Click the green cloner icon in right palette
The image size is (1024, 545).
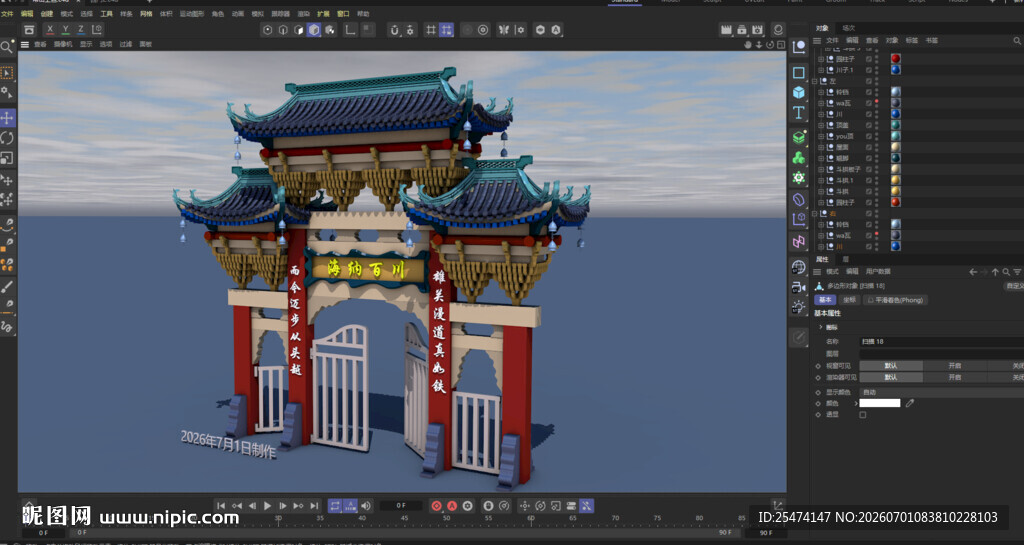798,158
